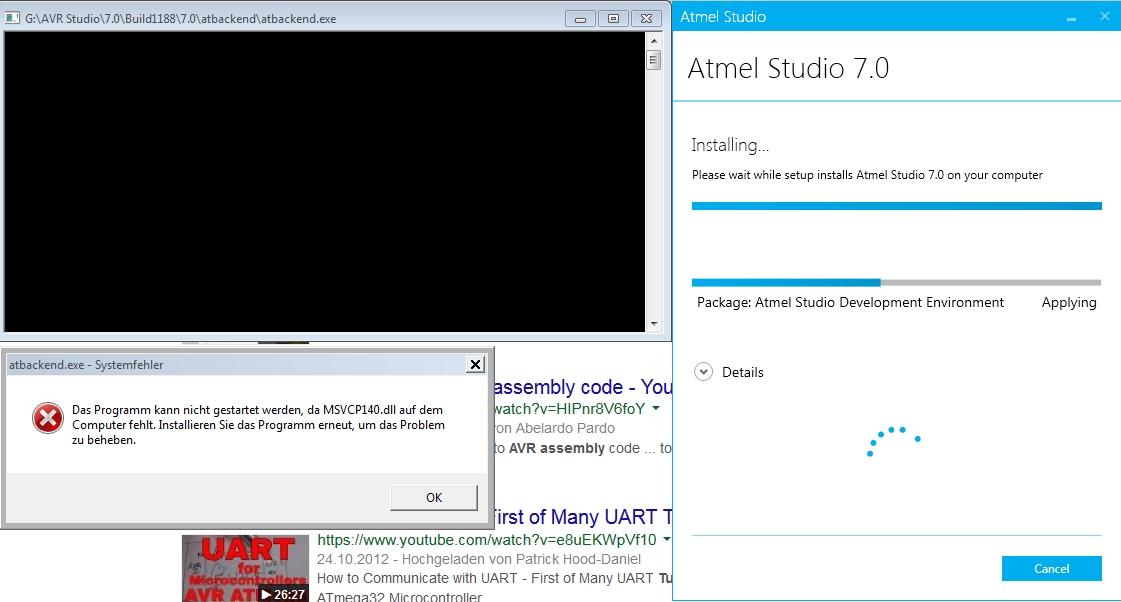Minimize the atbackend.exe console window

pos(581,19)
